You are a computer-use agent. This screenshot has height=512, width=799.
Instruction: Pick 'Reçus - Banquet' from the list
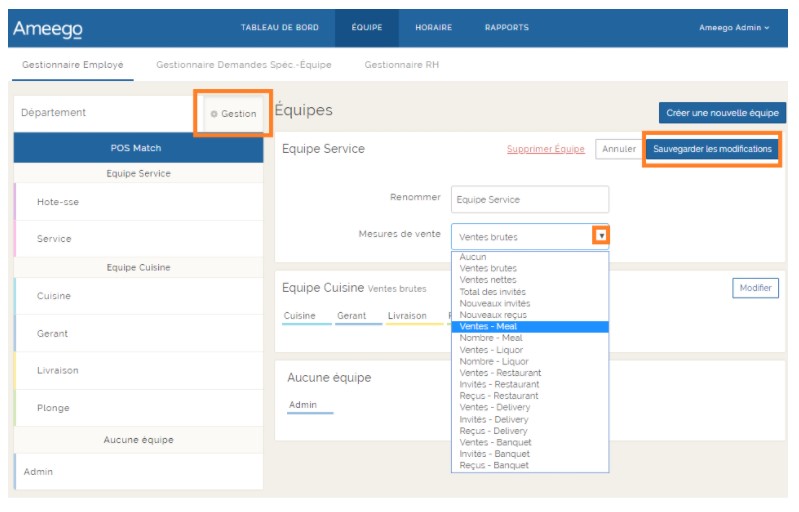pyautogui.click(x=494, y=465)
